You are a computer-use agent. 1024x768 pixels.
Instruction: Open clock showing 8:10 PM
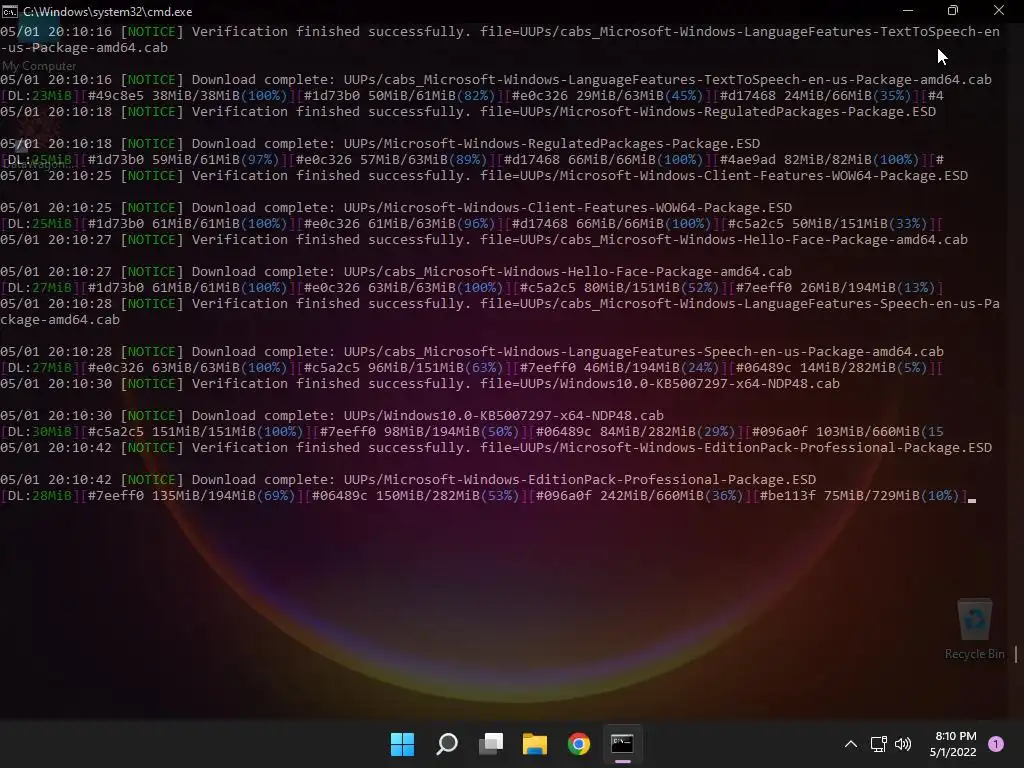[x=955, y=736]
